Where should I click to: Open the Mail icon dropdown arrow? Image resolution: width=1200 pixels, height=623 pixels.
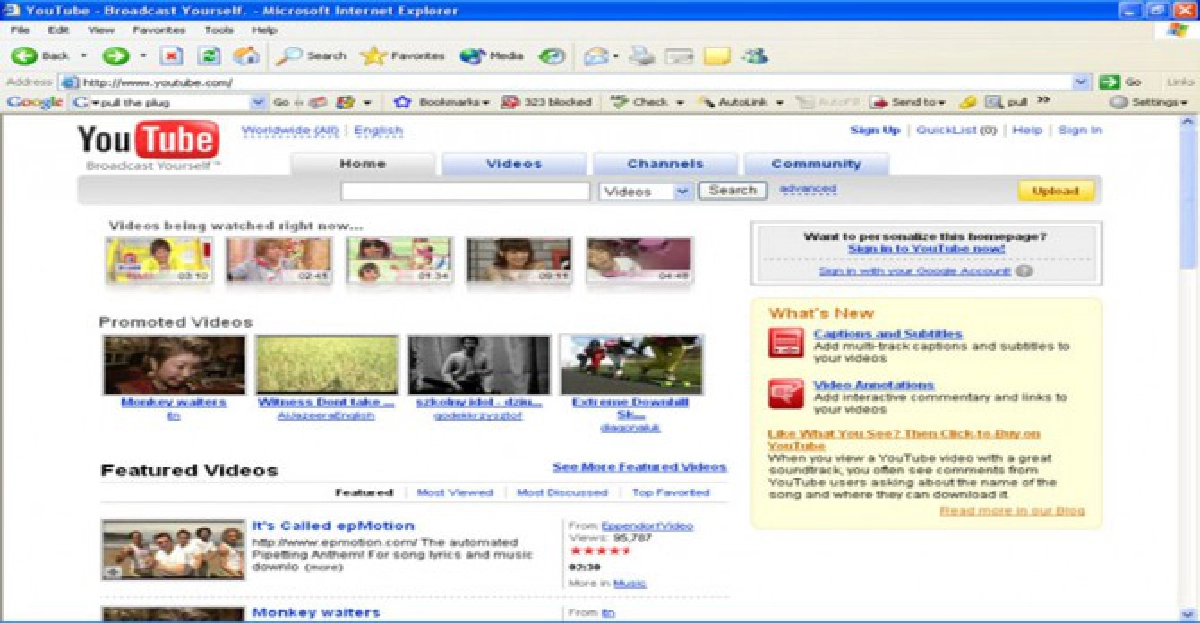tap(616, 56)
